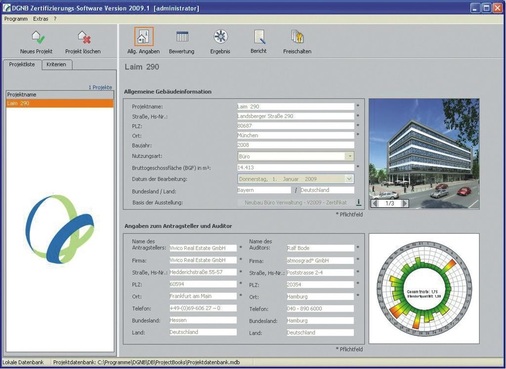Click the Landsberger Straße 290 field
Viewport: 506px width, 369px height.
295,116
